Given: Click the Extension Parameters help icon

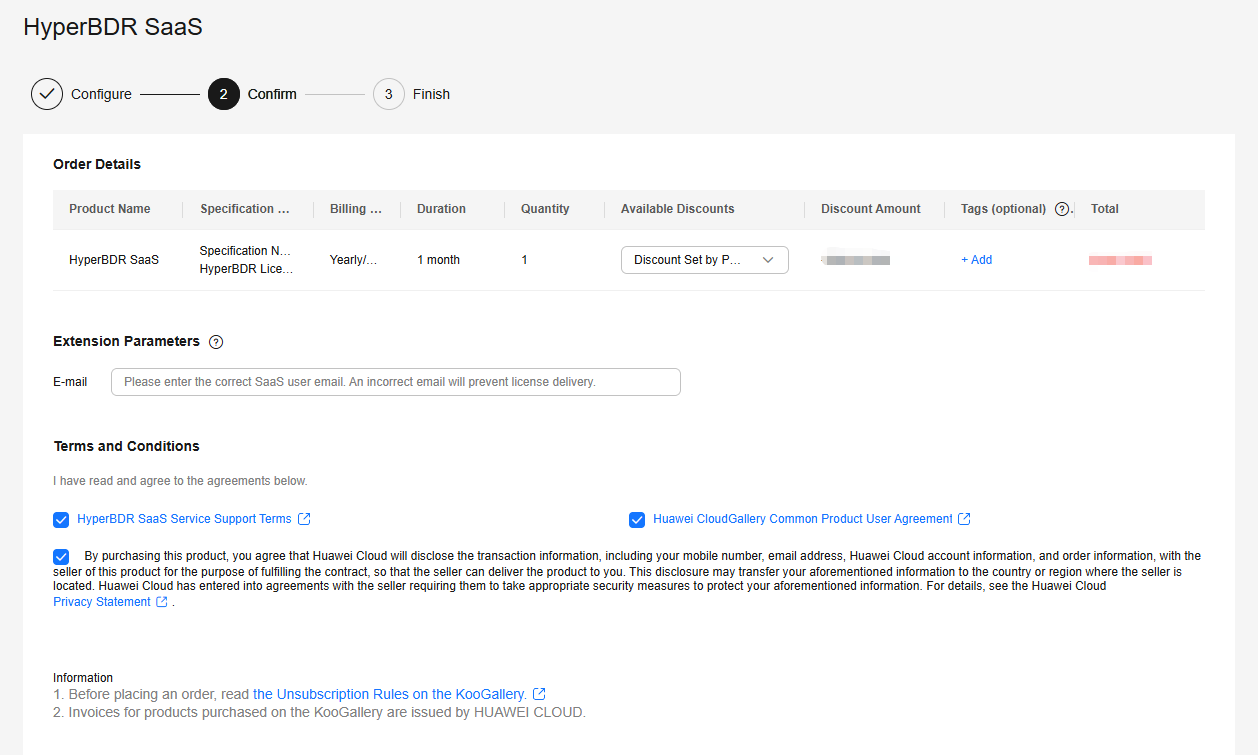Looking at the screenshot, I should pyautogui.click(x=216, y=342).
